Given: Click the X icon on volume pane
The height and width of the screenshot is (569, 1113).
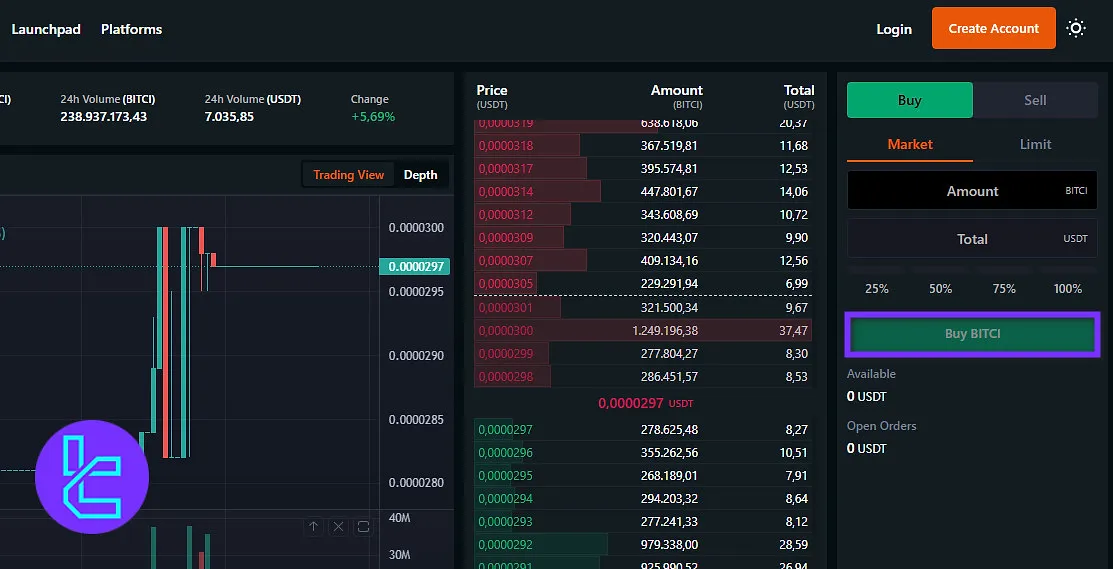Looking at the screenshot, I should pos(338,527).
